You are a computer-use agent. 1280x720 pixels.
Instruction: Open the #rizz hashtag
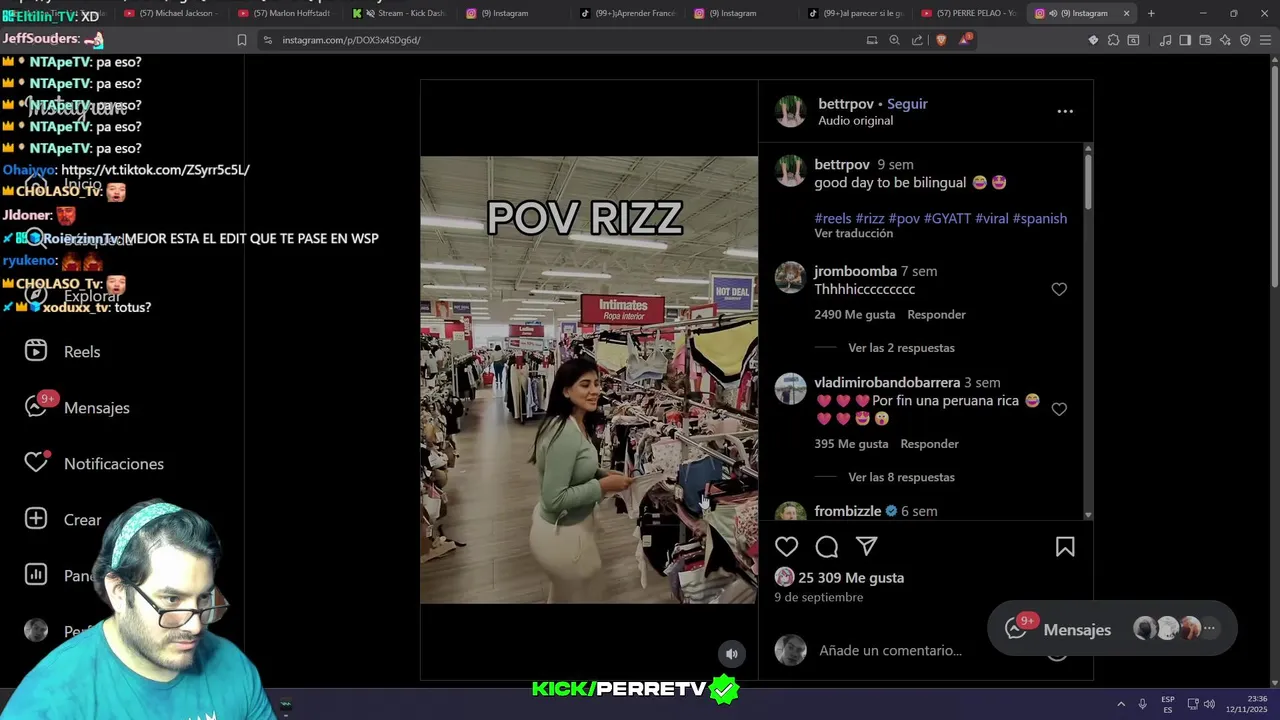pyautogui.click(x=870, y=218)
